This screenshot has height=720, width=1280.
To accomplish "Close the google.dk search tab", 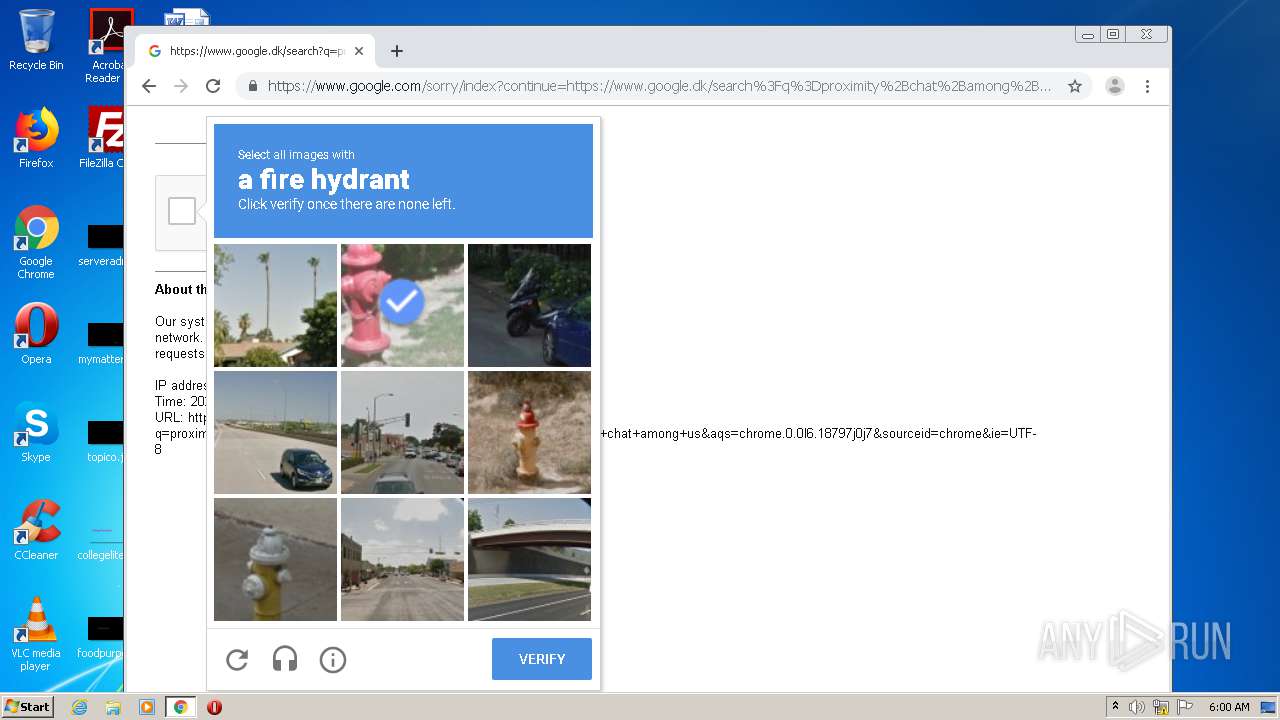I will pyautogui.click(x=359, y=51).
